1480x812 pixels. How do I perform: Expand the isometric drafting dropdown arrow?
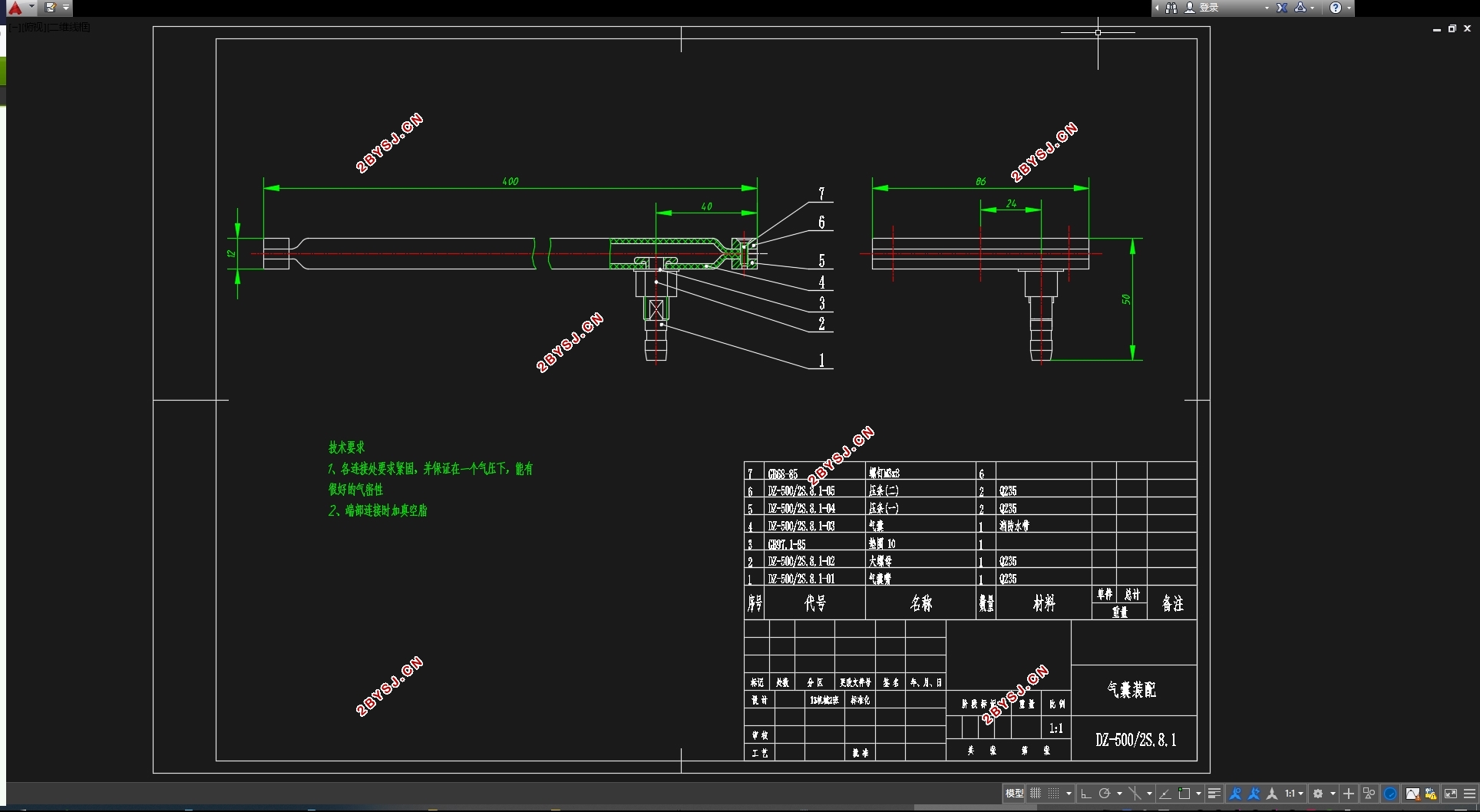(1149, 793)
